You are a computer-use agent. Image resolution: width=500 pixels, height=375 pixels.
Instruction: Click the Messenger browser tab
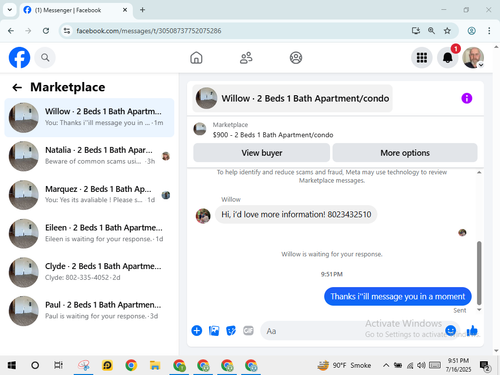(x=76, y=10)
